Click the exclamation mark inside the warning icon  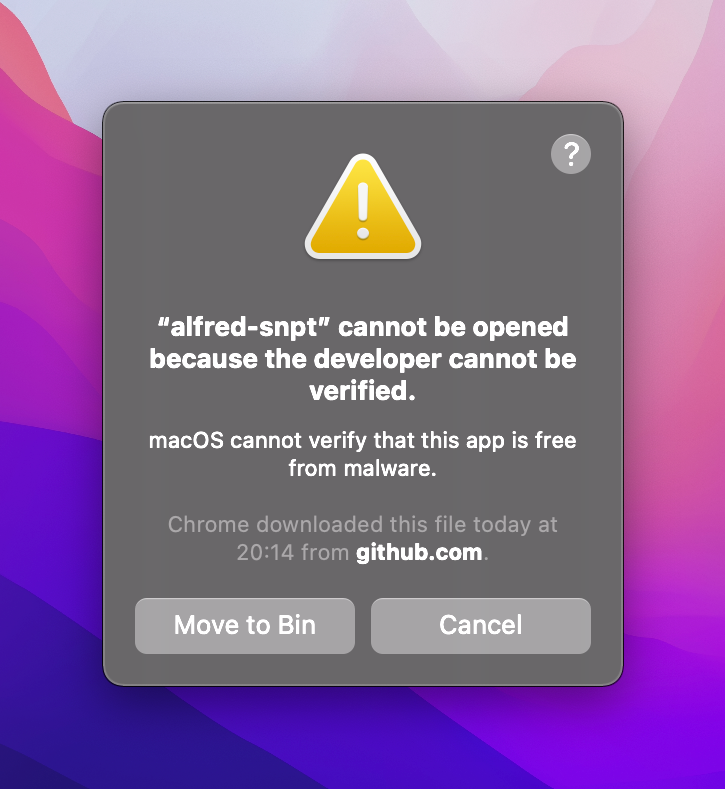[x=363, y=211]
